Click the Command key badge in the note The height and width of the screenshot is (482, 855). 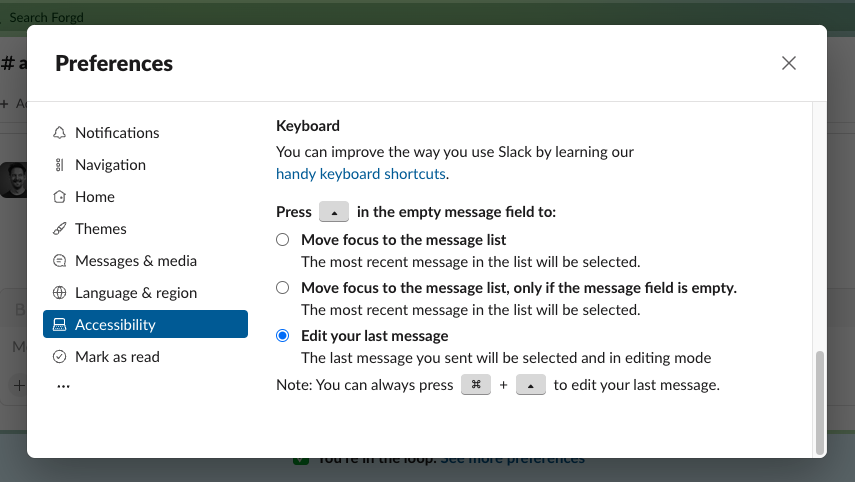pyautogui.click(x=476, y=385)
